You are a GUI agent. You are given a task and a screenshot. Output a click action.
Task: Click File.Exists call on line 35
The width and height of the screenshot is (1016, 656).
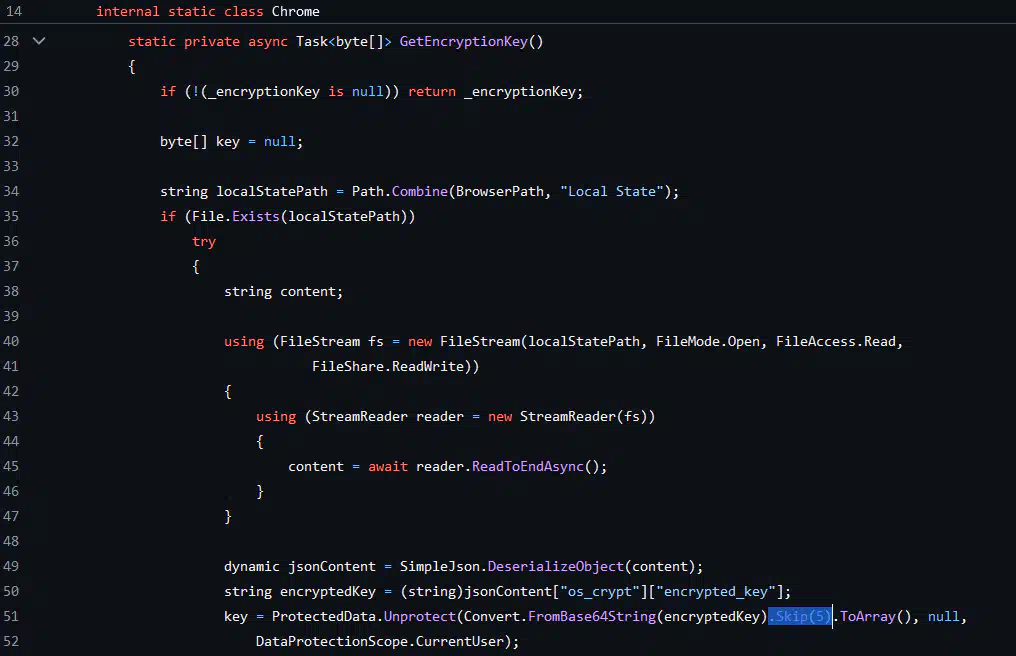click(x=235, y=217)
